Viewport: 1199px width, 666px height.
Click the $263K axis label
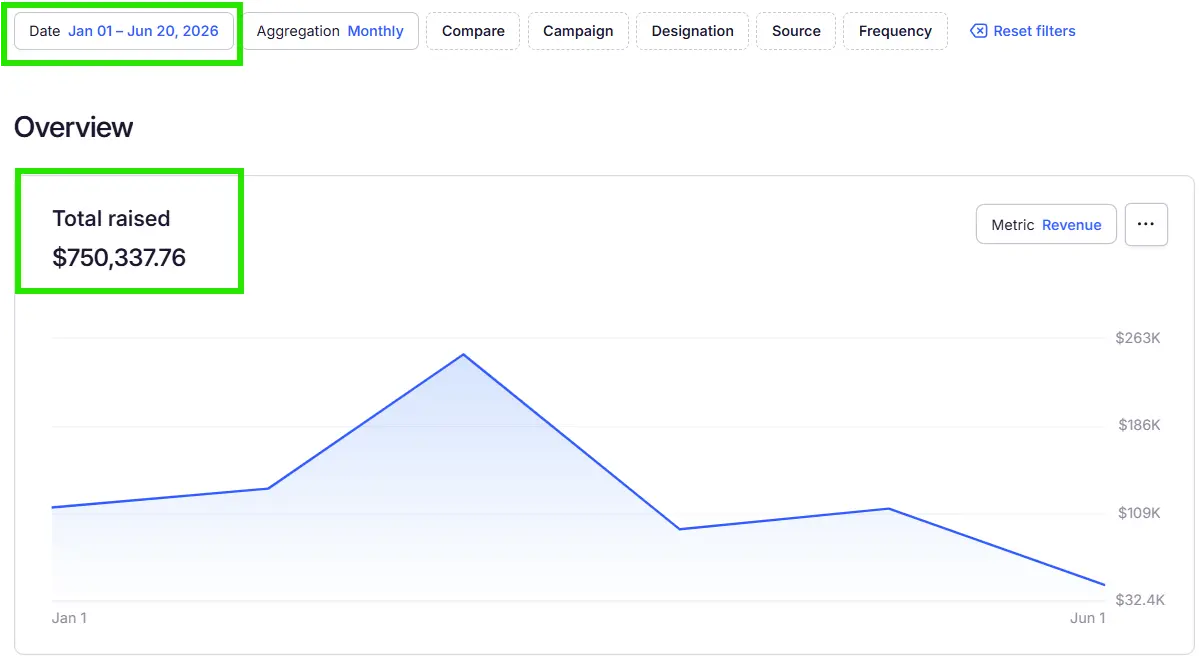[x=1137, y=338]
